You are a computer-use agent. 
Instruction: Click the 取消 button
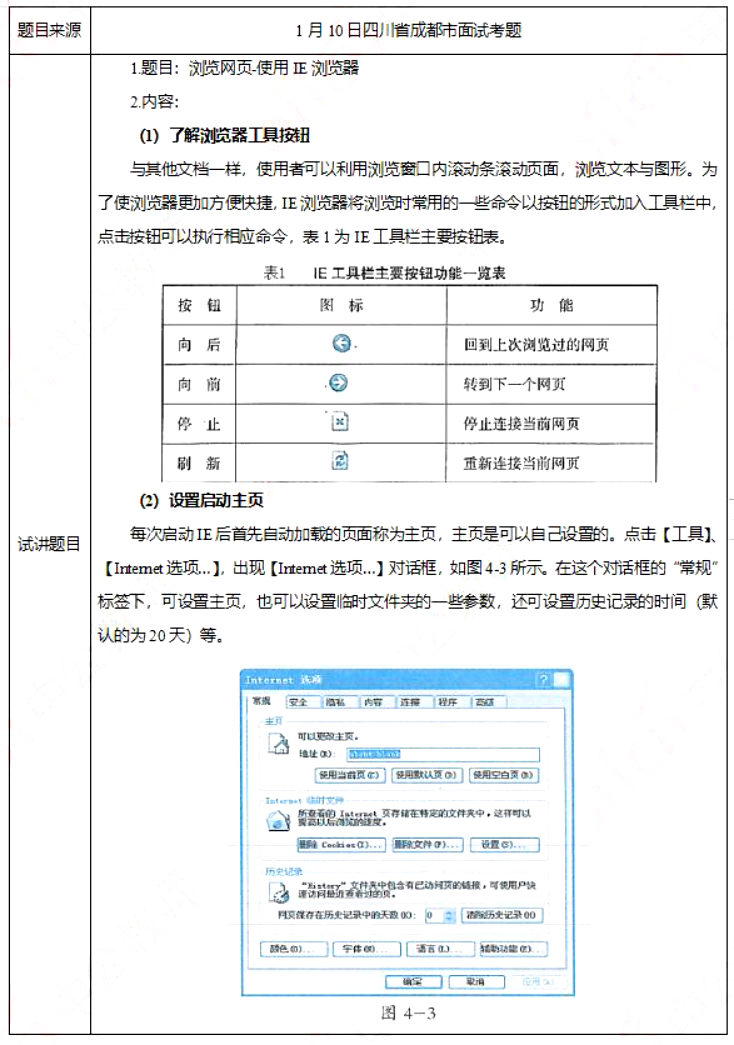point(476,982)
